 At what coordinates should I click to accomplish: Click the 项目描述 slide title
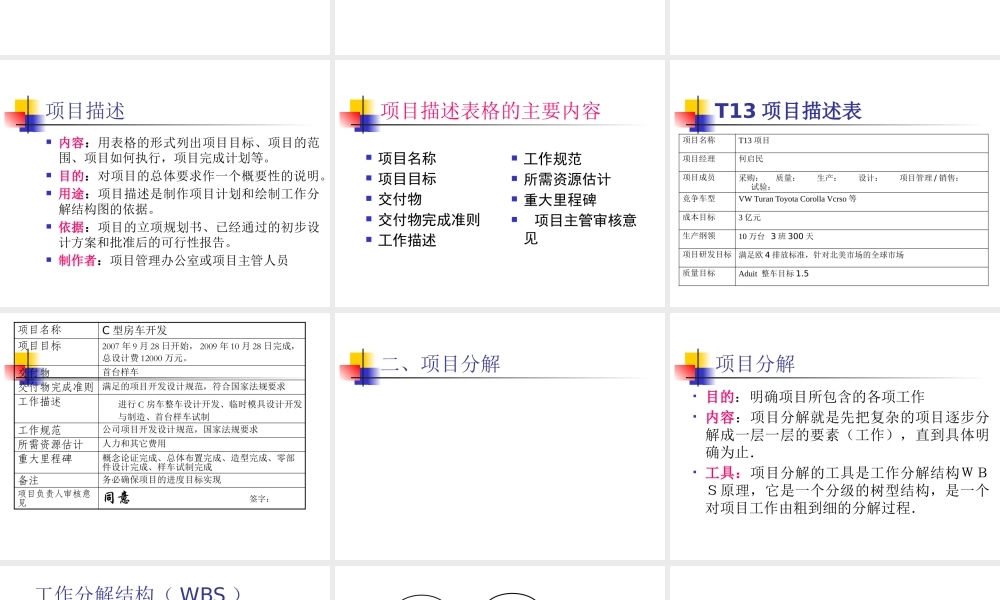[85, 111]
